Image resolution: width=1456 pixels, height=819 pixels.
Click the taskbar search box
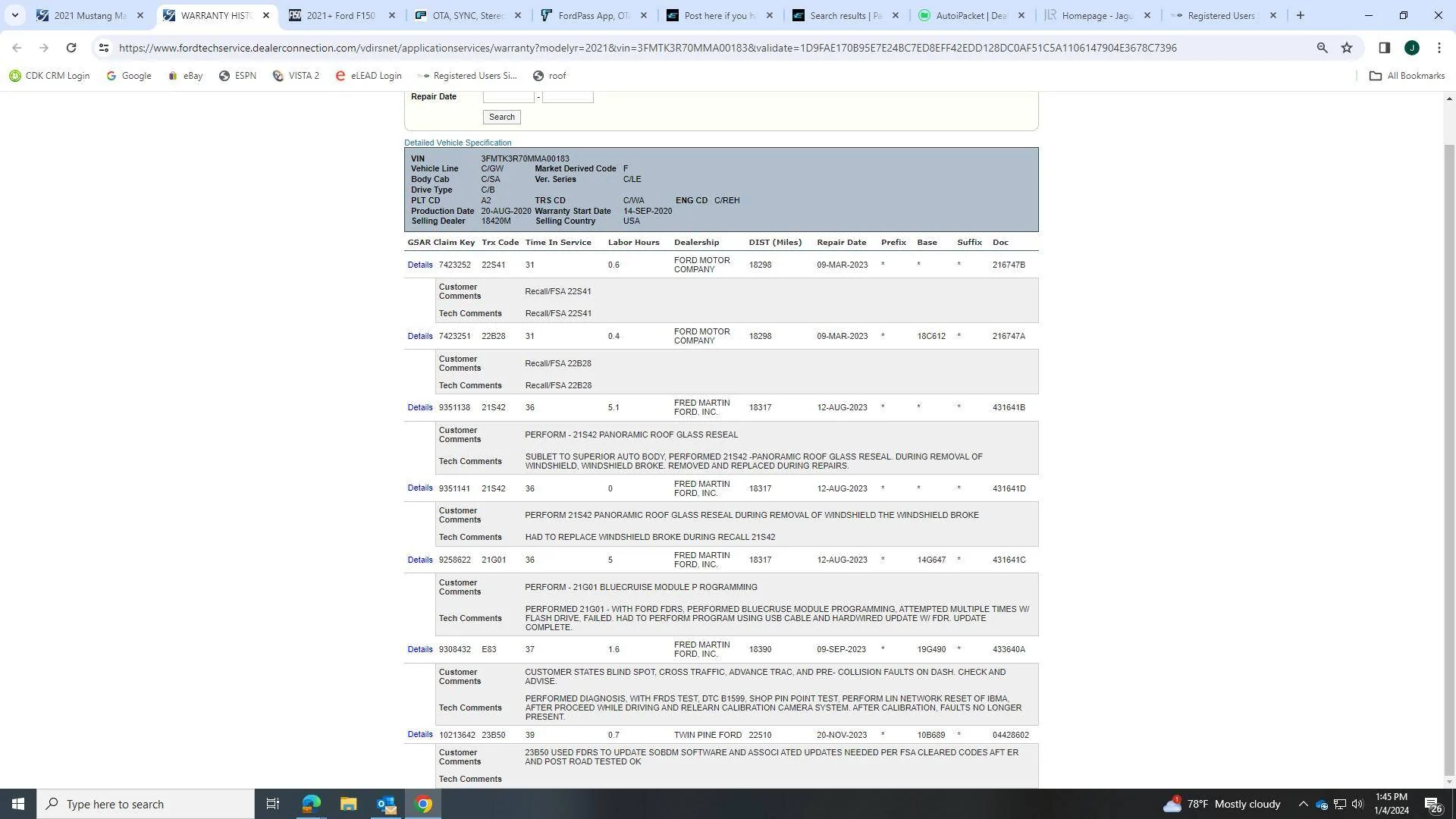[146, 804]
